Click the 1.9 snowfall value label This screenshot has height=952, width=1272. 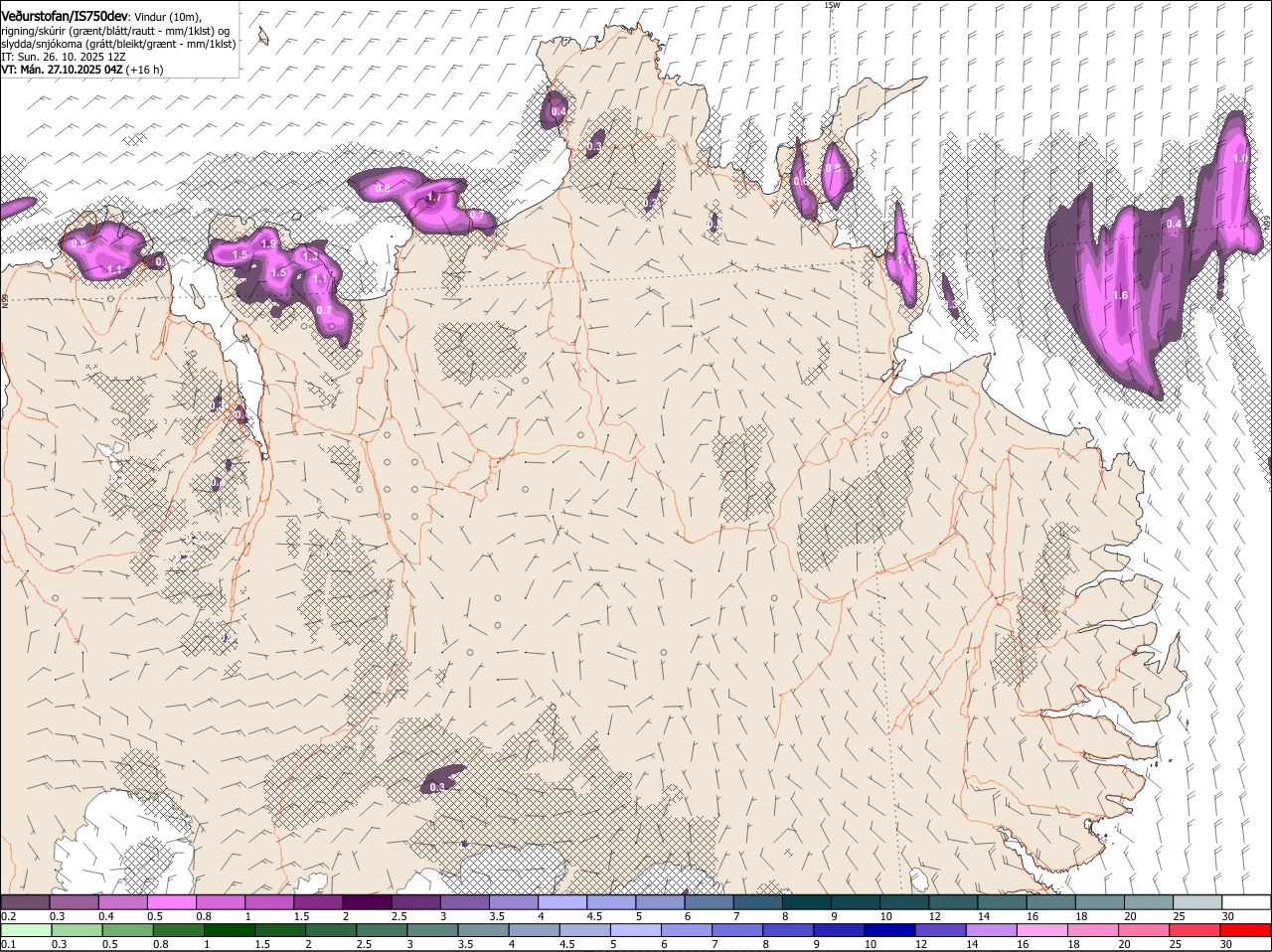[267, 243]
